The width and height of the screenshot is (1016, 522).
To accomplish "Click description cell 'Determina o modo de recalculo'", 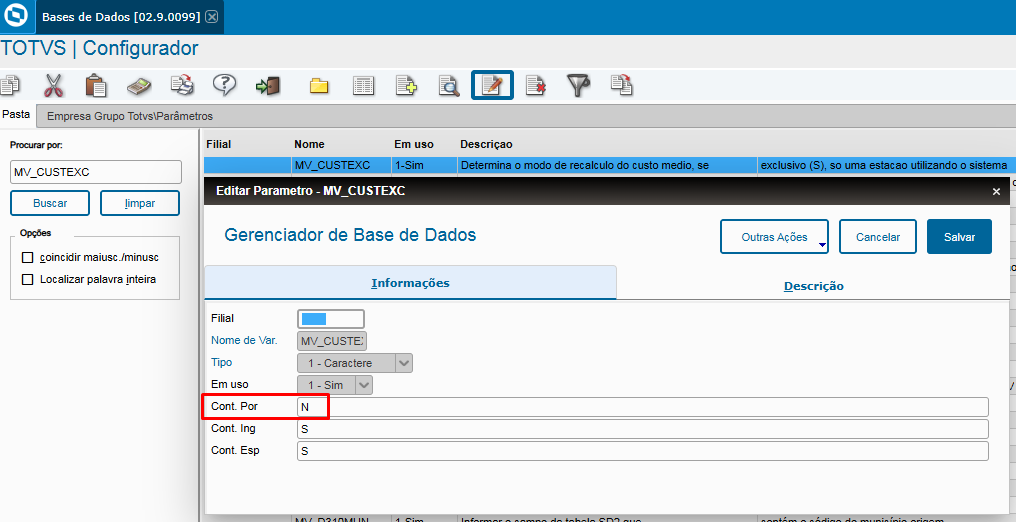I will [x=607, y=165].
